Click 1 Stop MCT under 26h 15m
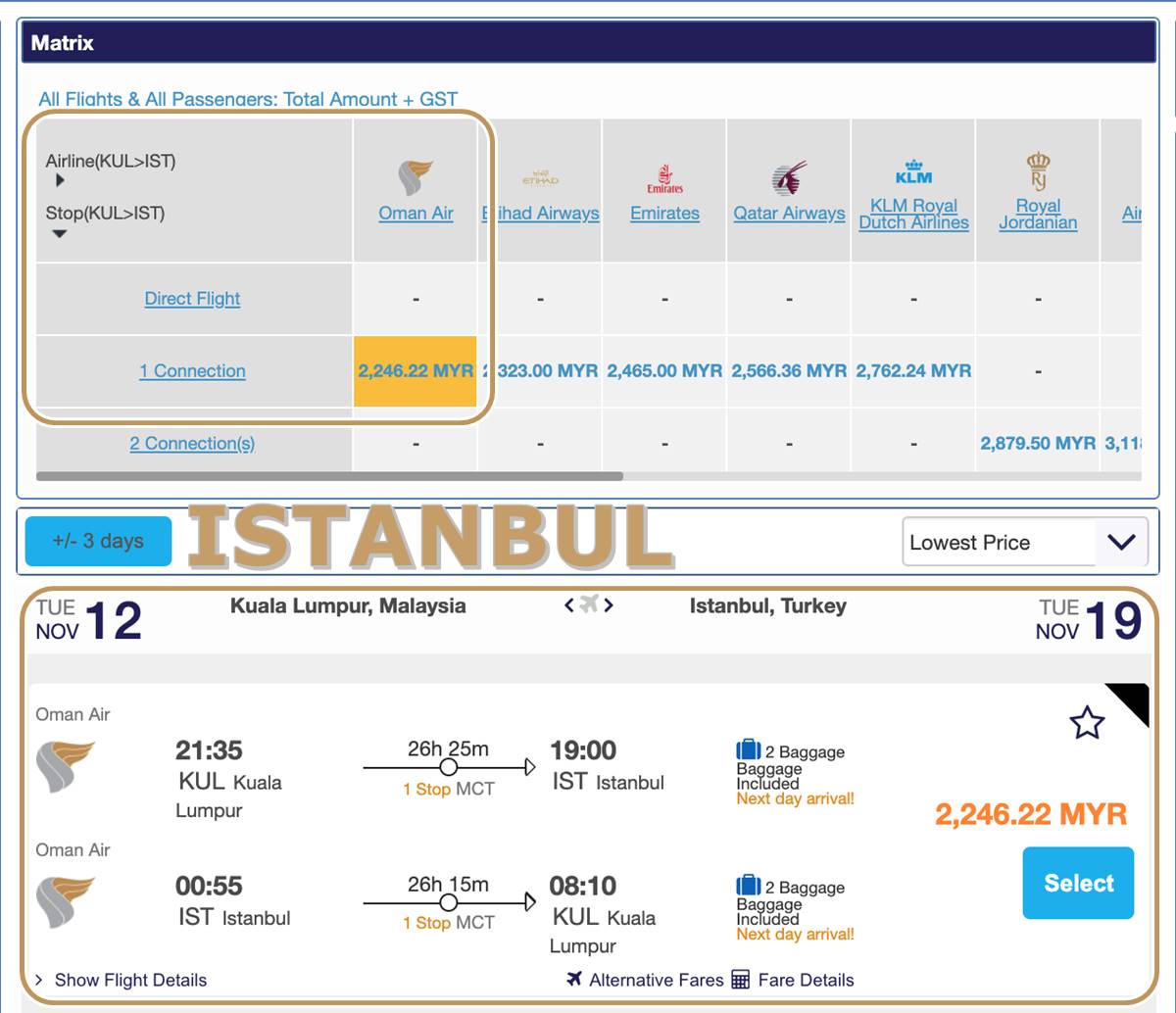The height and width of the screenshot is (1013, 1176). tap(449, 923)
